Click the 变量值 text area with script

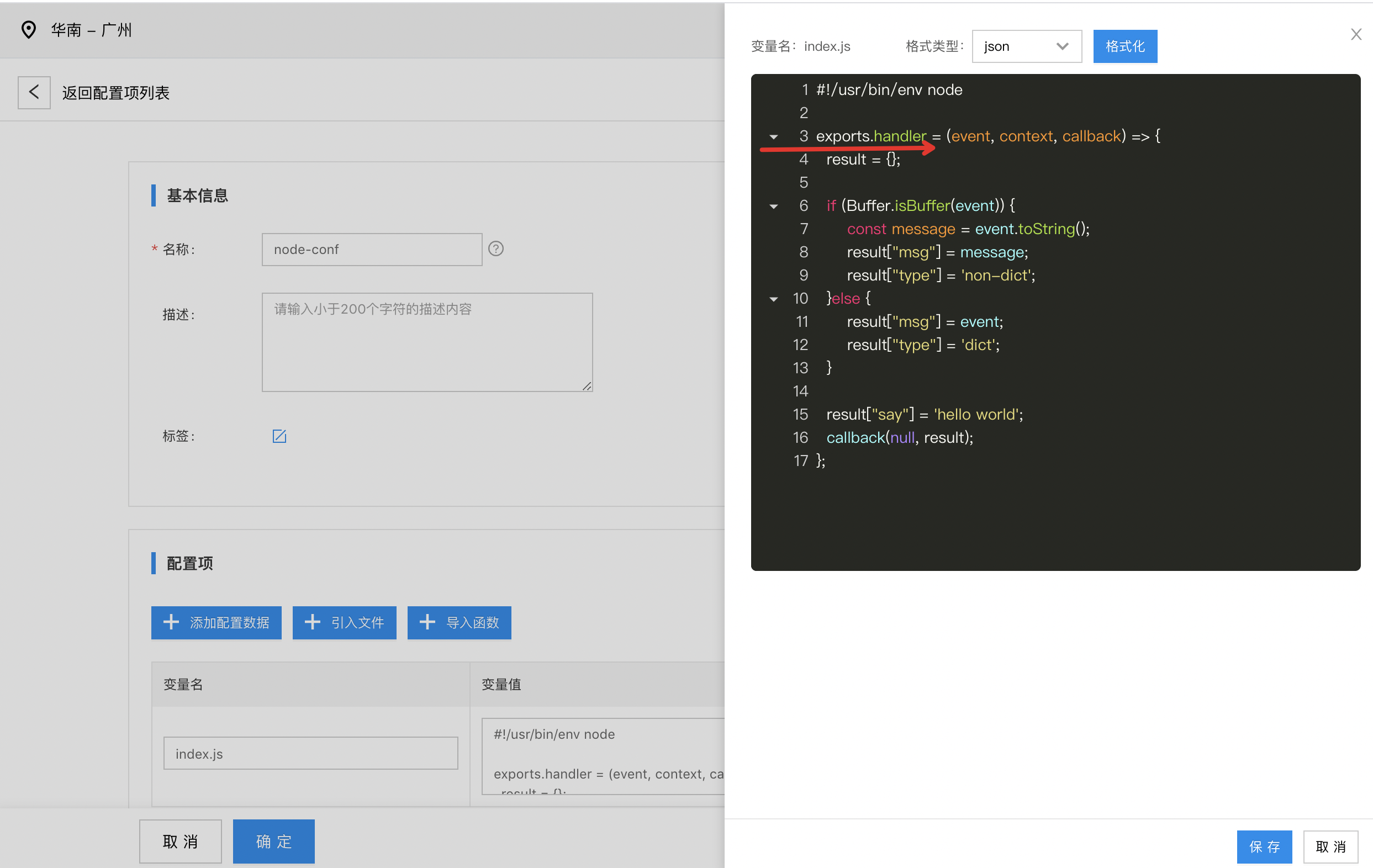[x=603, y=756]
